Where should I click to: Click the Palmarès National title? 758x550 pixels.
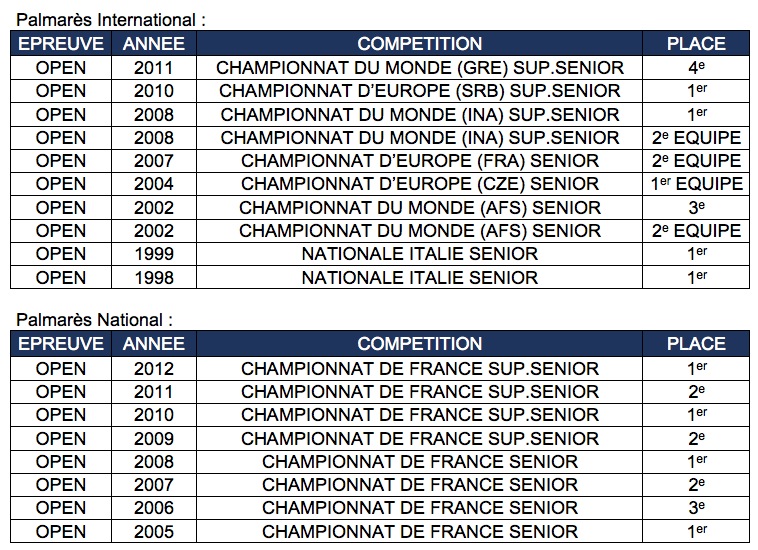coord(95,320)
